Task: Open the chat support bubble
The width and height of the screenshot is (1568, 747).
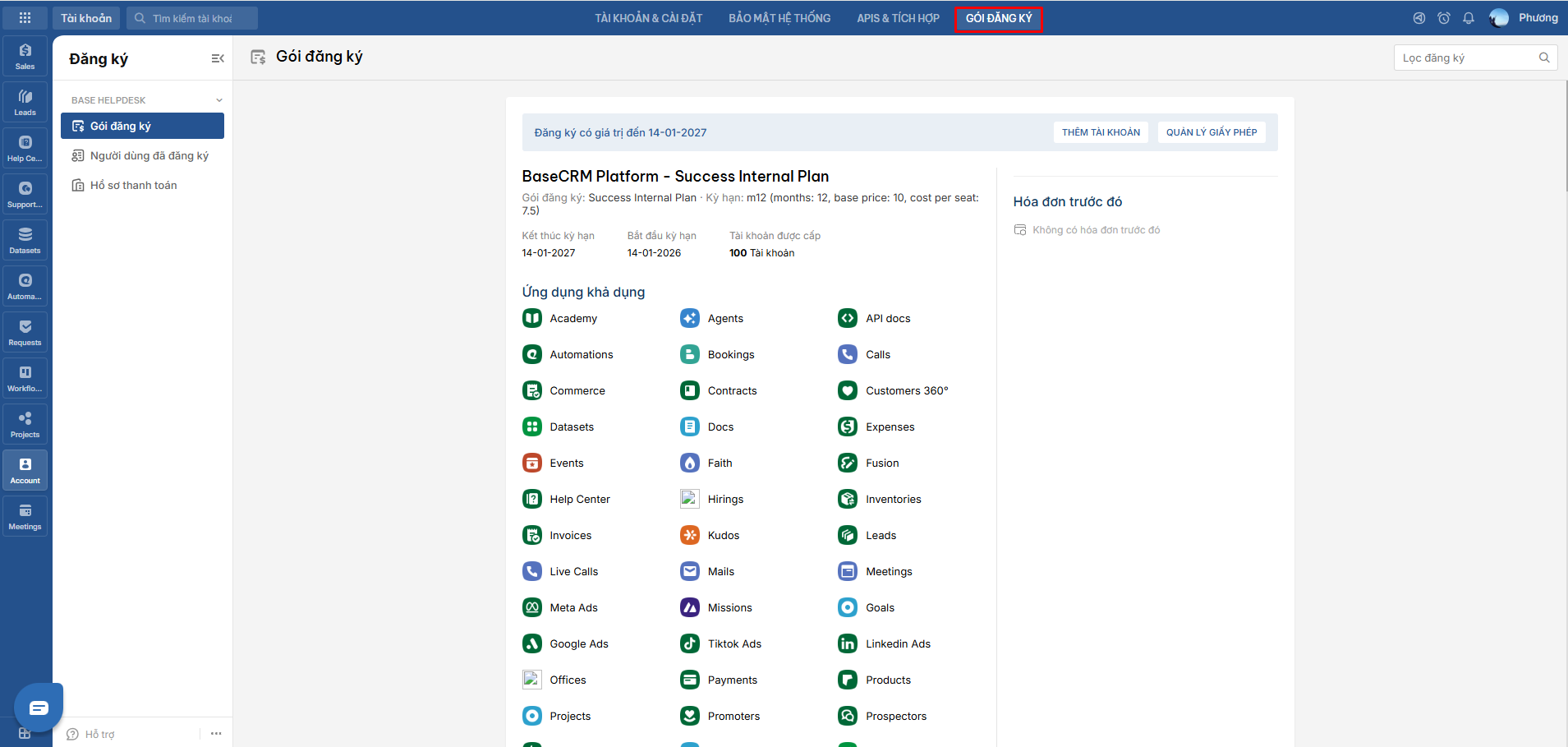Action: coord(39,708)
